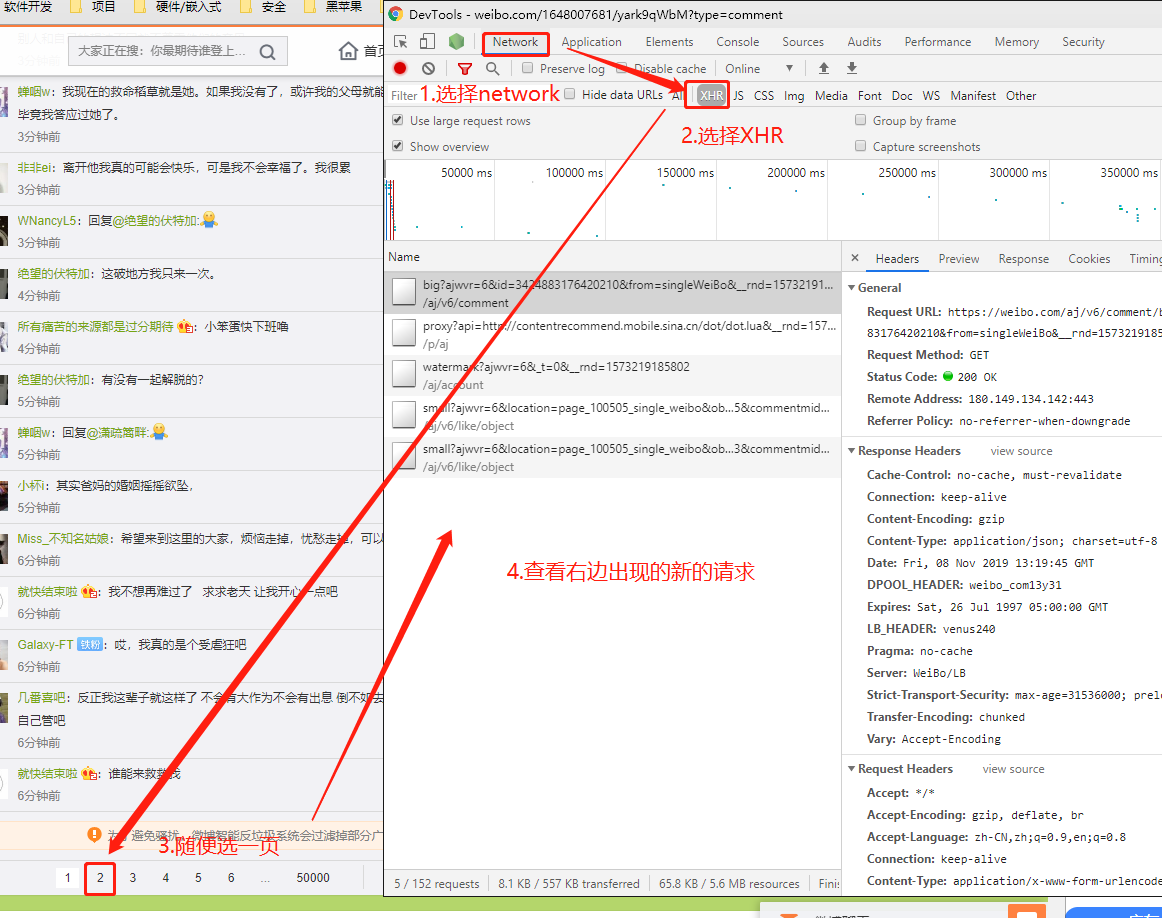Click the Name column header
The width and height of the screenshot is (1162, 918).
(404, 256)
